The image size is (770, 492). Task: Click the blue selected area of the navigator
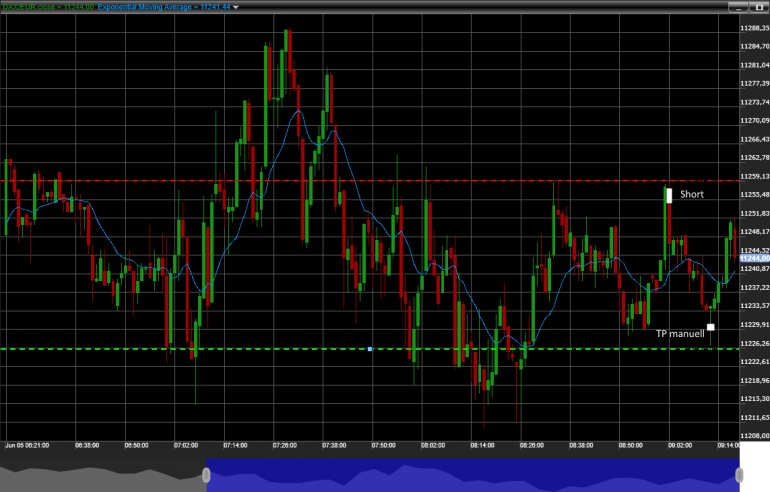(x=472, y=475)
